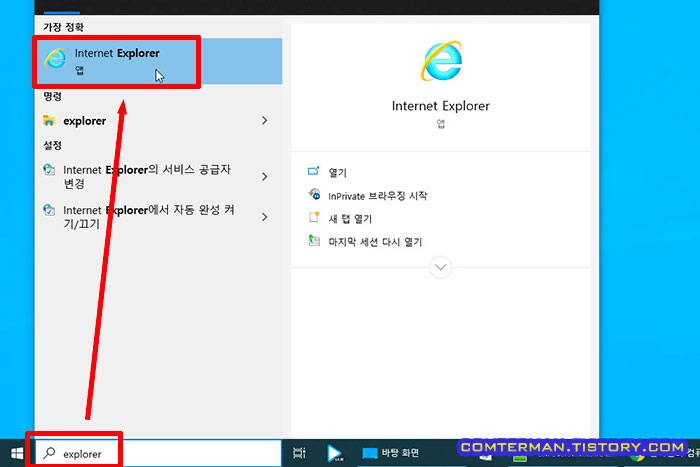
Task: Click the InPrivate browsing icon
Action: click(x=314, y=194)
